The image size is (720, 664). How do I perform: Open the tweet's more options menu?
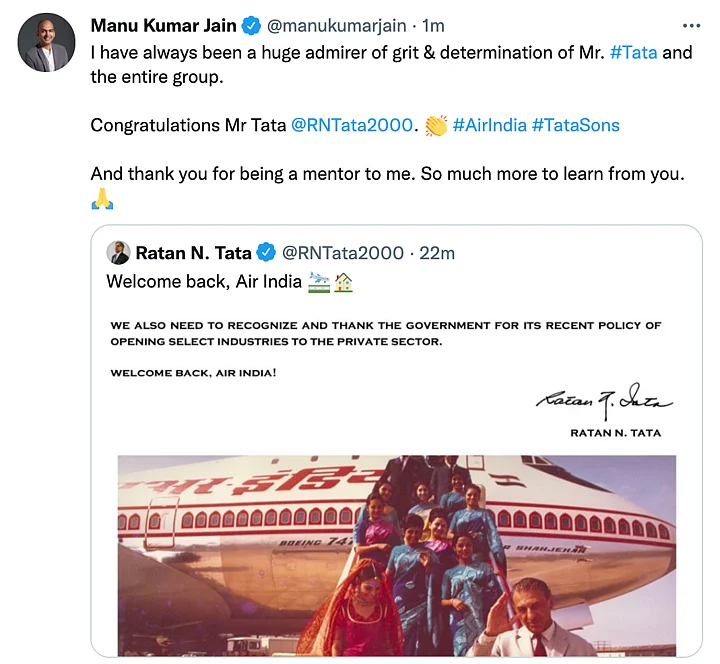coord(691,25)
